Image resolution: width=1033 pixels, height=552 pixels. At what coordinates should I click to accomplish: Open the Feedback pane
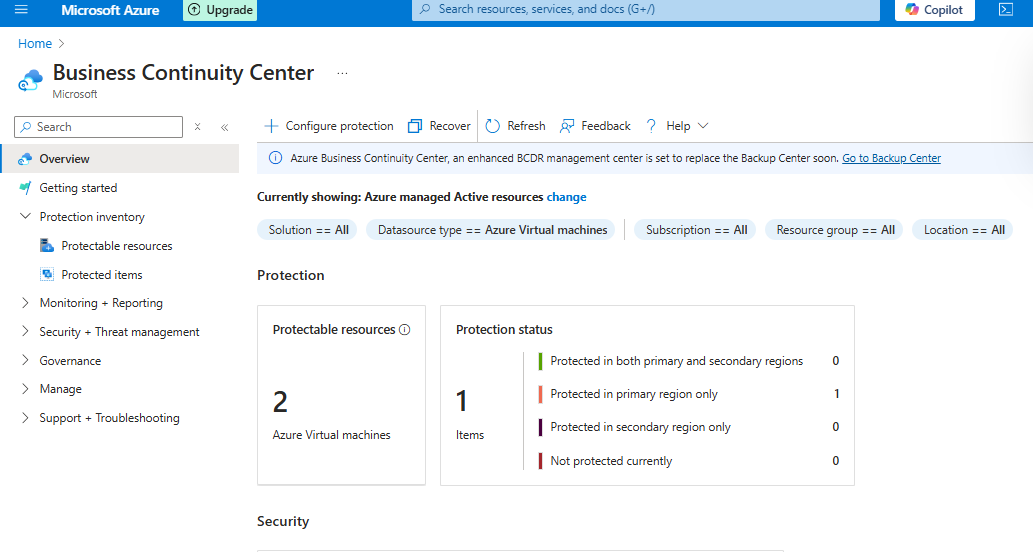(596, 126)
